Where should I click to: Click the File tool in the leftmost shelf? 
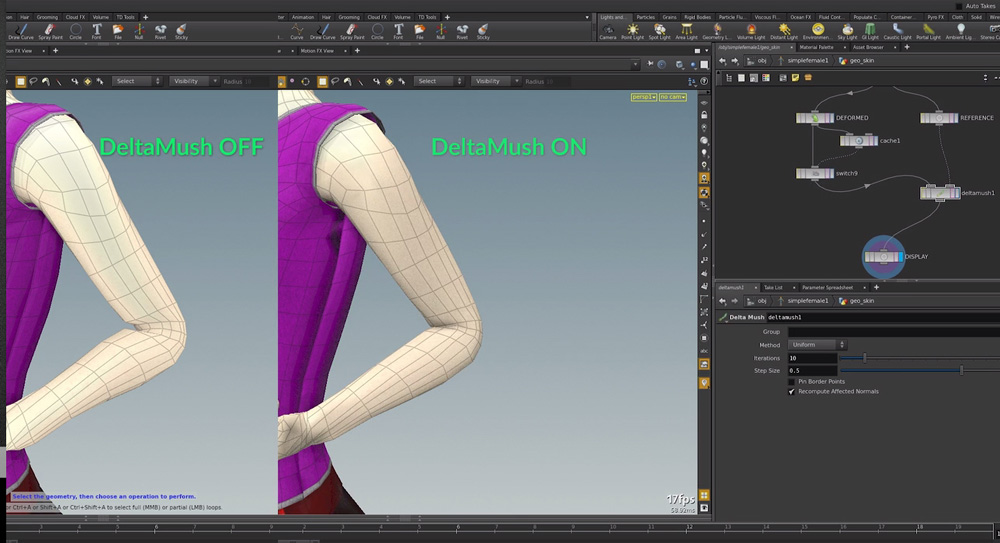coord(118,32)
